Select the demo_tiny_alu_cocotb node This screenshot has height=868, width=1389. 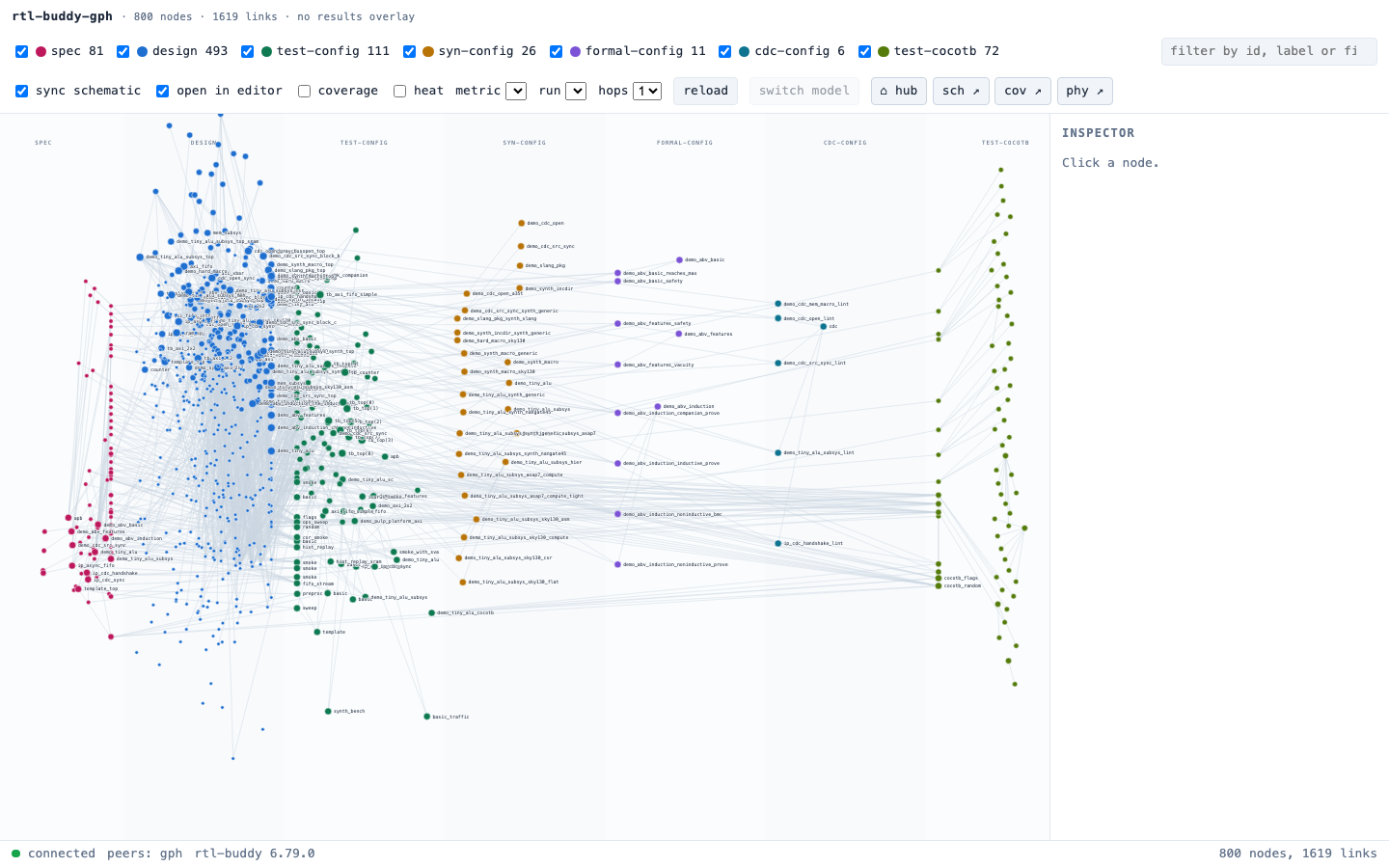[432, 612]
